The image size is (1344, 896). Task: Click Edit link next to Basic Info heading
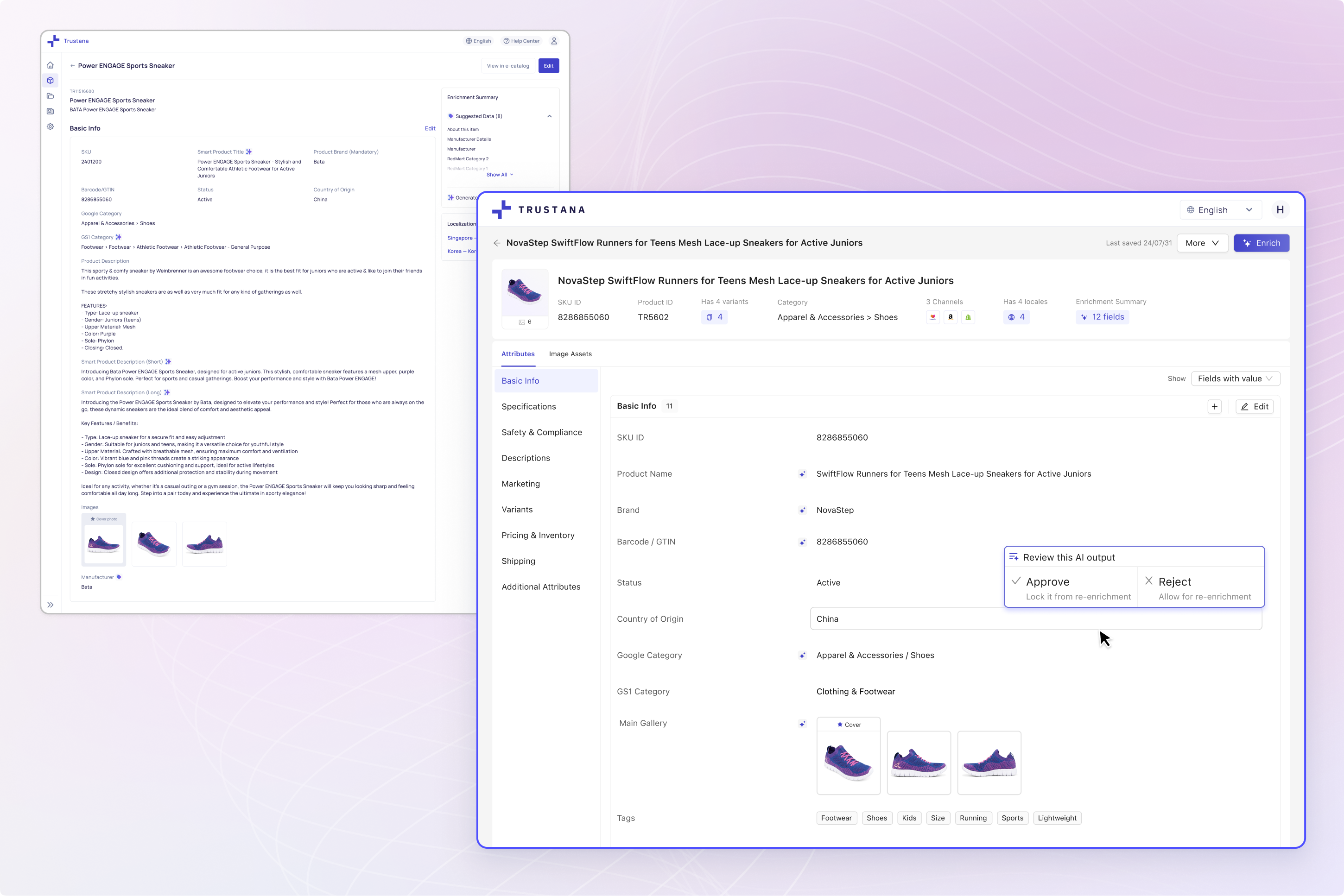(430, 129)
